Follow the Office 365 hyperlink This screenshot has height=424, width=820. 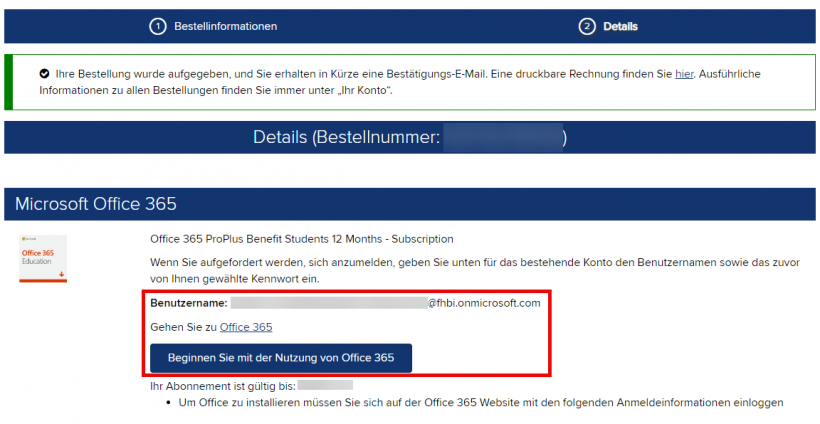[246, 327]
